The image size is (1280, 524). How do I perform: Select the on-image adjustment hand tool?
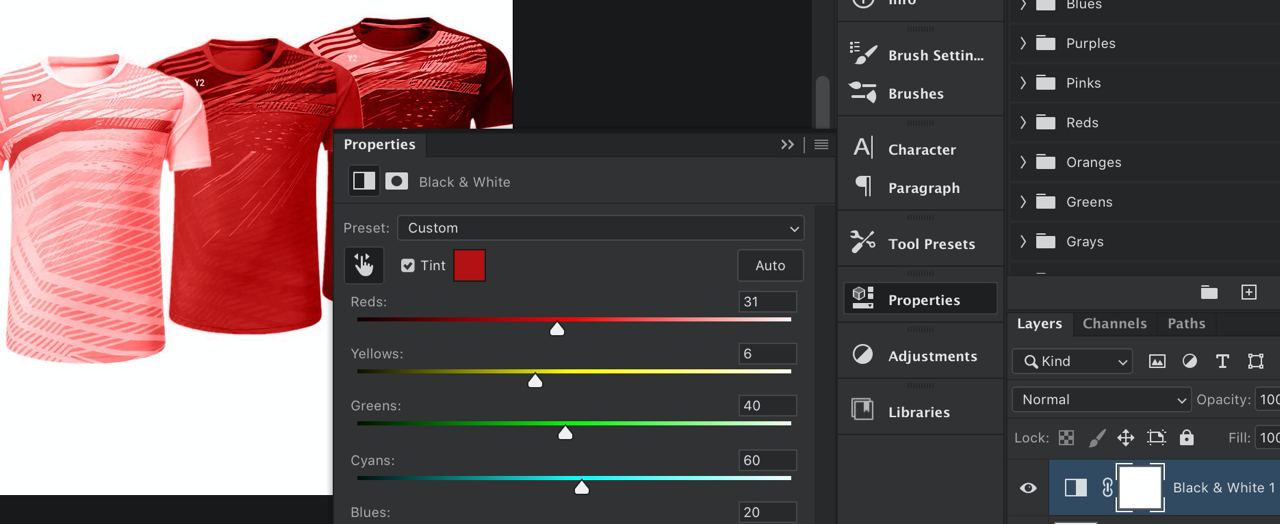pos(364,265)
